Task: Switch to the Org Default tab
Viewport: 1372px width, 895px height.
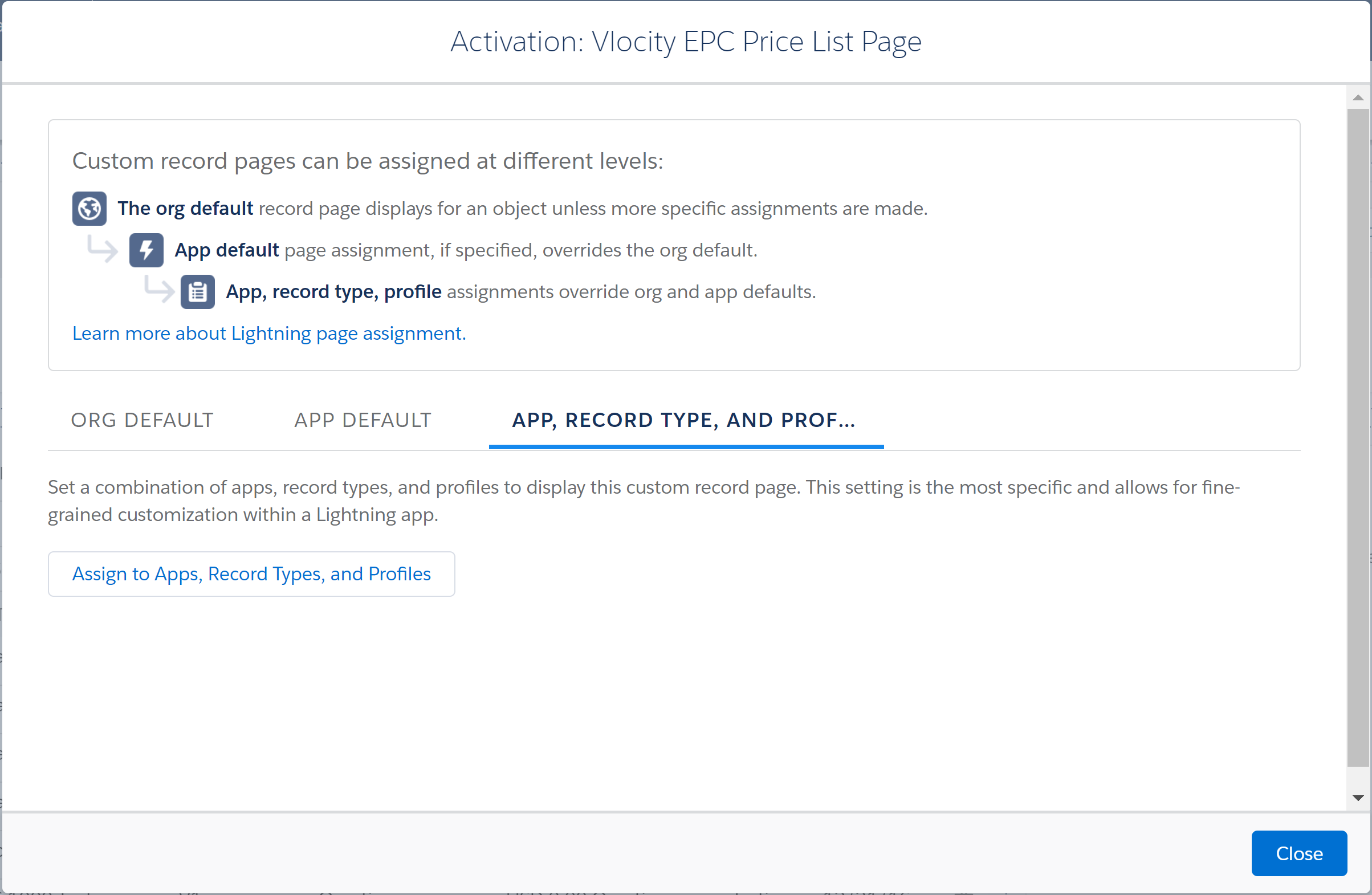Action: [143, 420]
